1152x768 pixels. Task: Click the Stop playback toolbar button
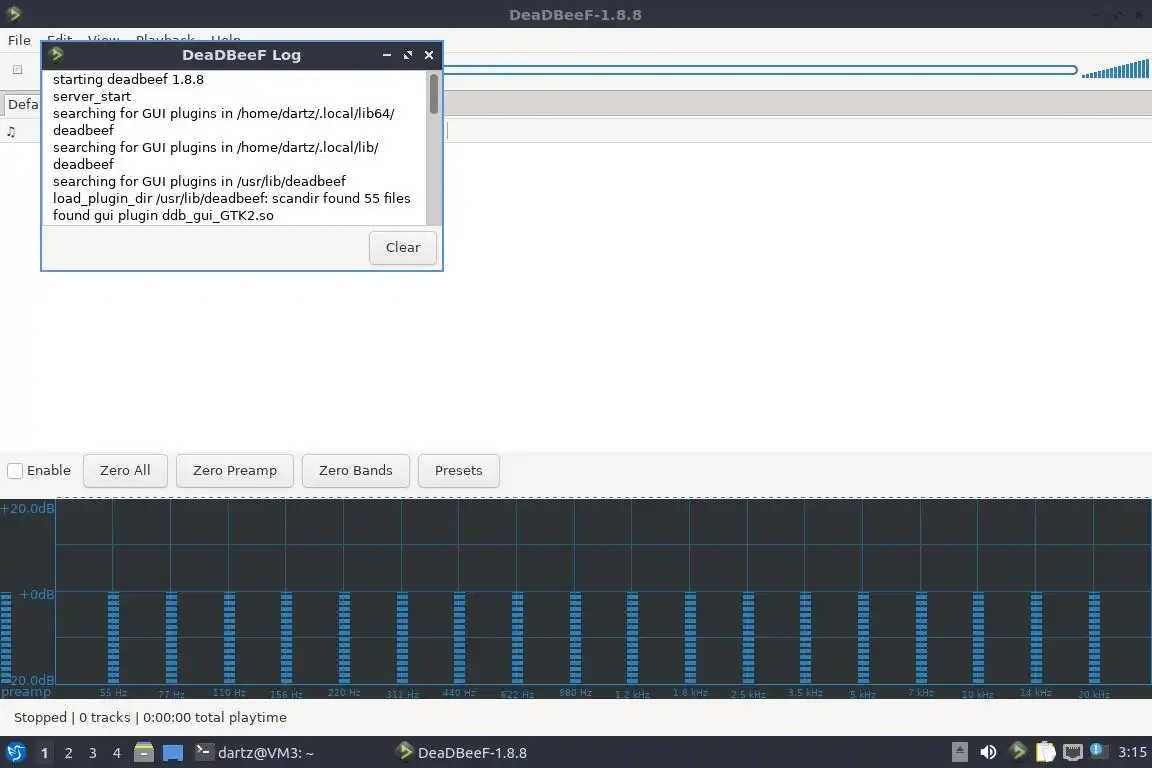click(17, 70)
